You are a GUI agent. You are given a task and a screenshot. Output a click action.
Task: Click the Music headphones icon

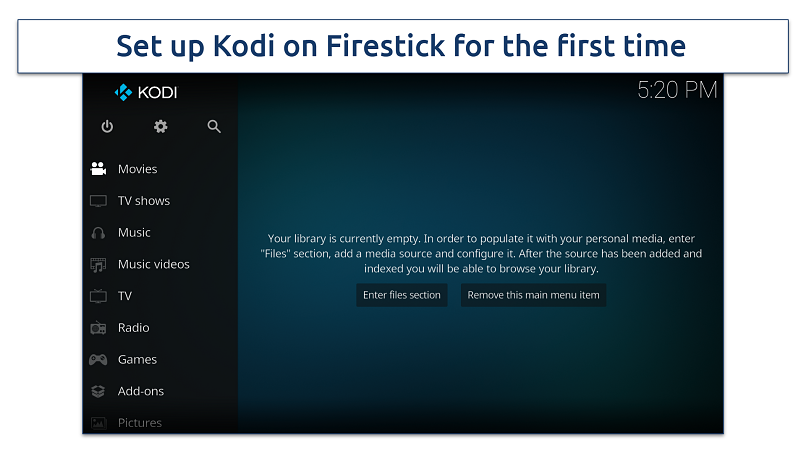tap(98, 233)
